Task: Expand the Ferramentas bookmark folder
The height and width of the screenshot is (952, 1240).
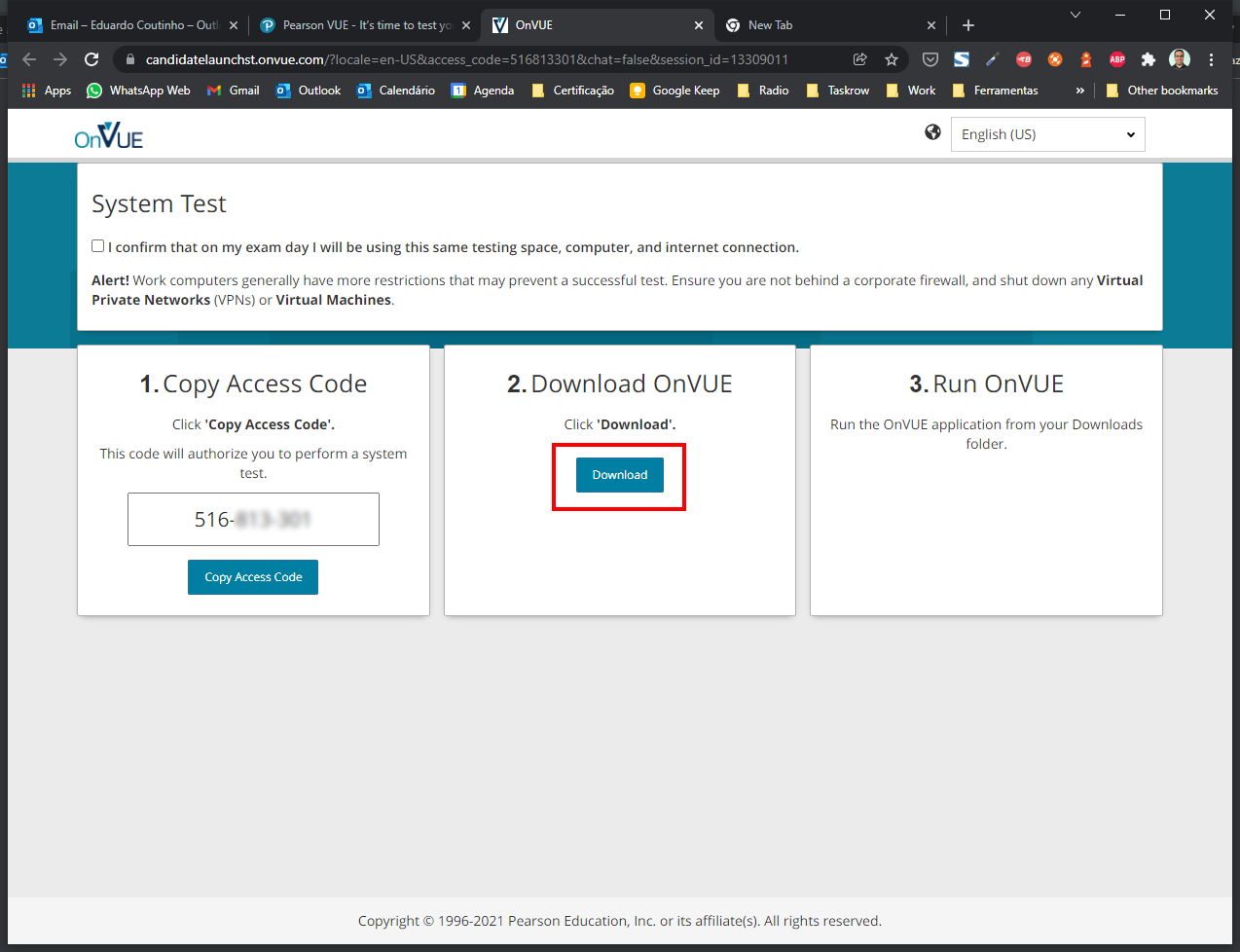Action: click(x=996, y=91)
